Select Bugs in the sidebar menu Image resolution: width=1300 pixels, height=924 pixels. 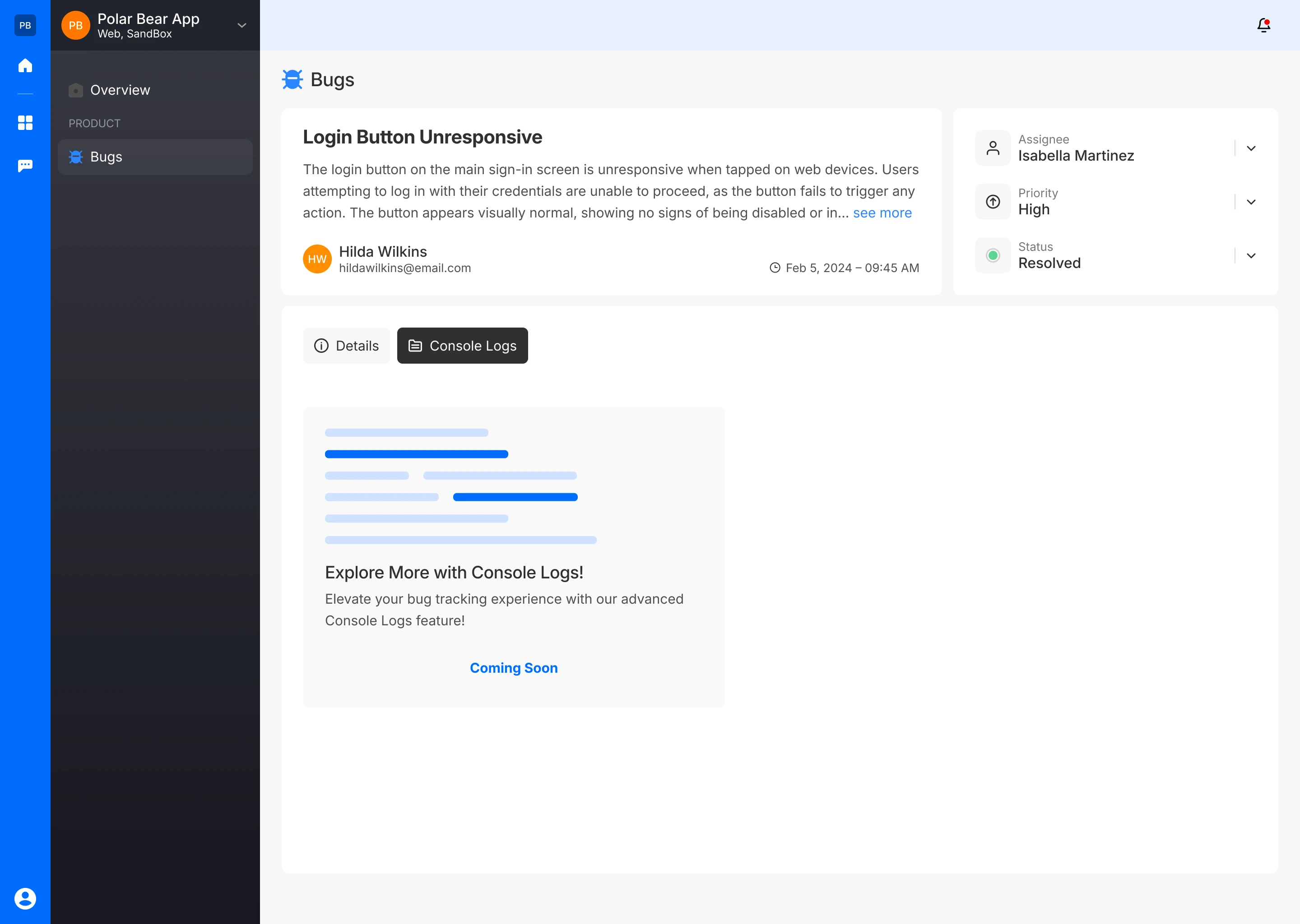(x=107, y=157)
